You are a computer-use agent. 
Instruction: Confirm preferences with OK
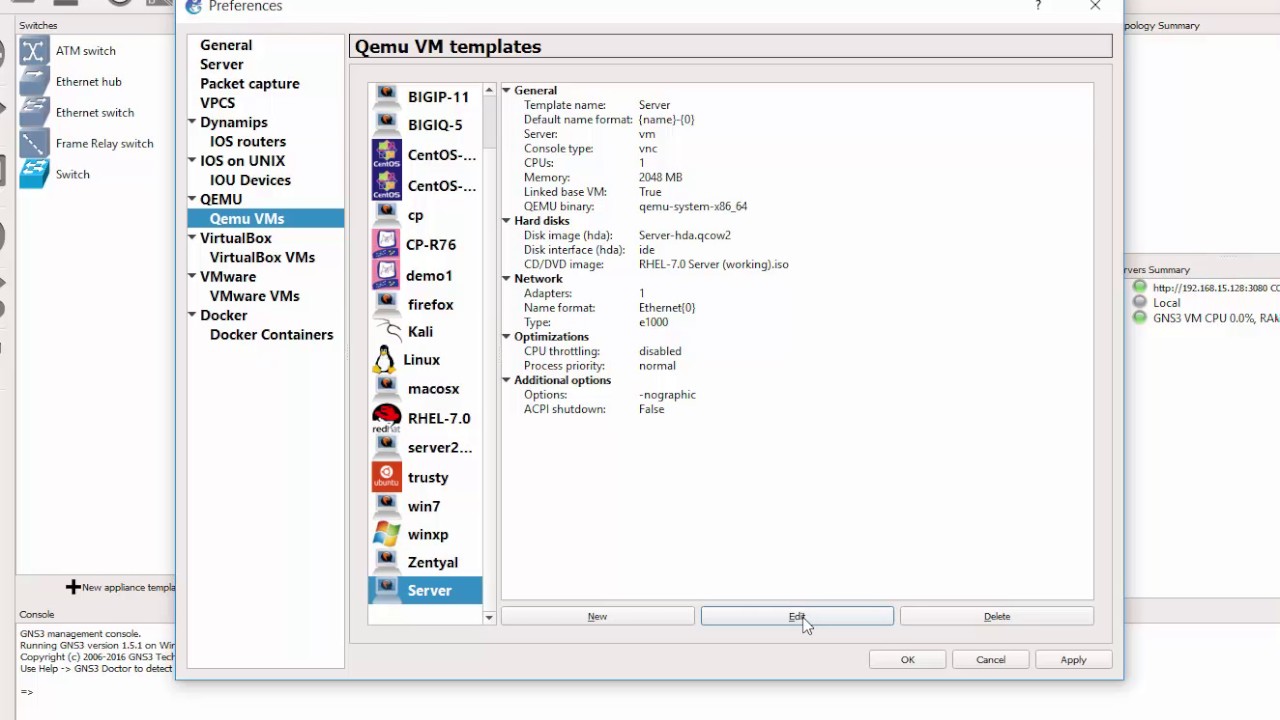coord(908,660)
